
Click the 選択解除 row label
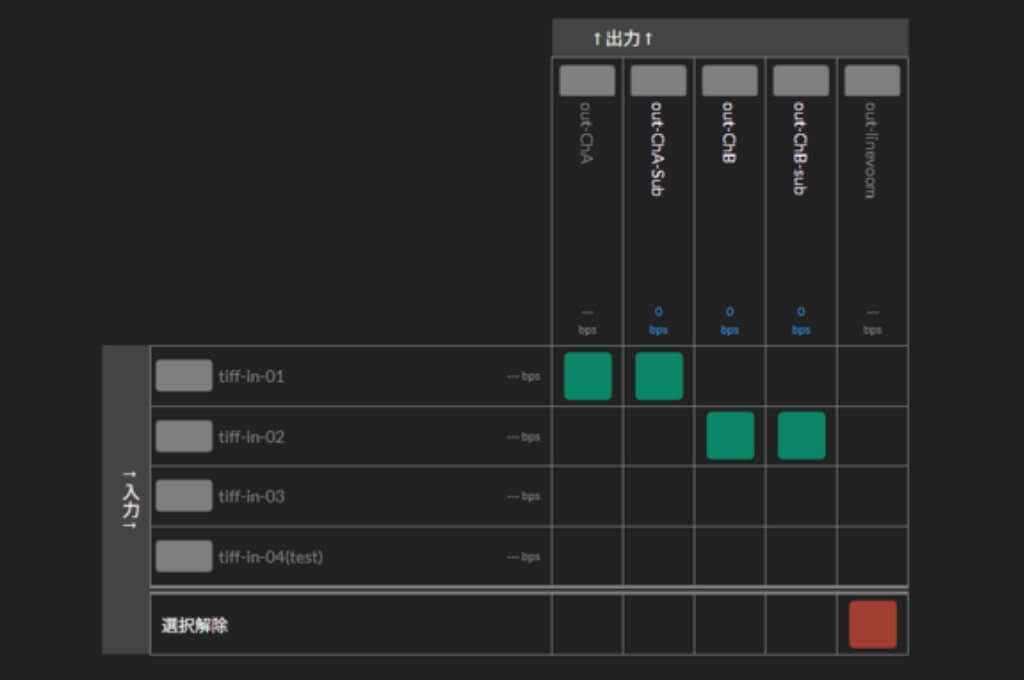coord(195,625)
